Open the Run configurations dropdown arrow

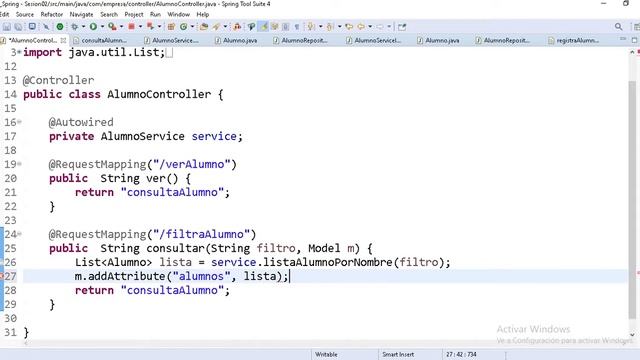(102, 27)
